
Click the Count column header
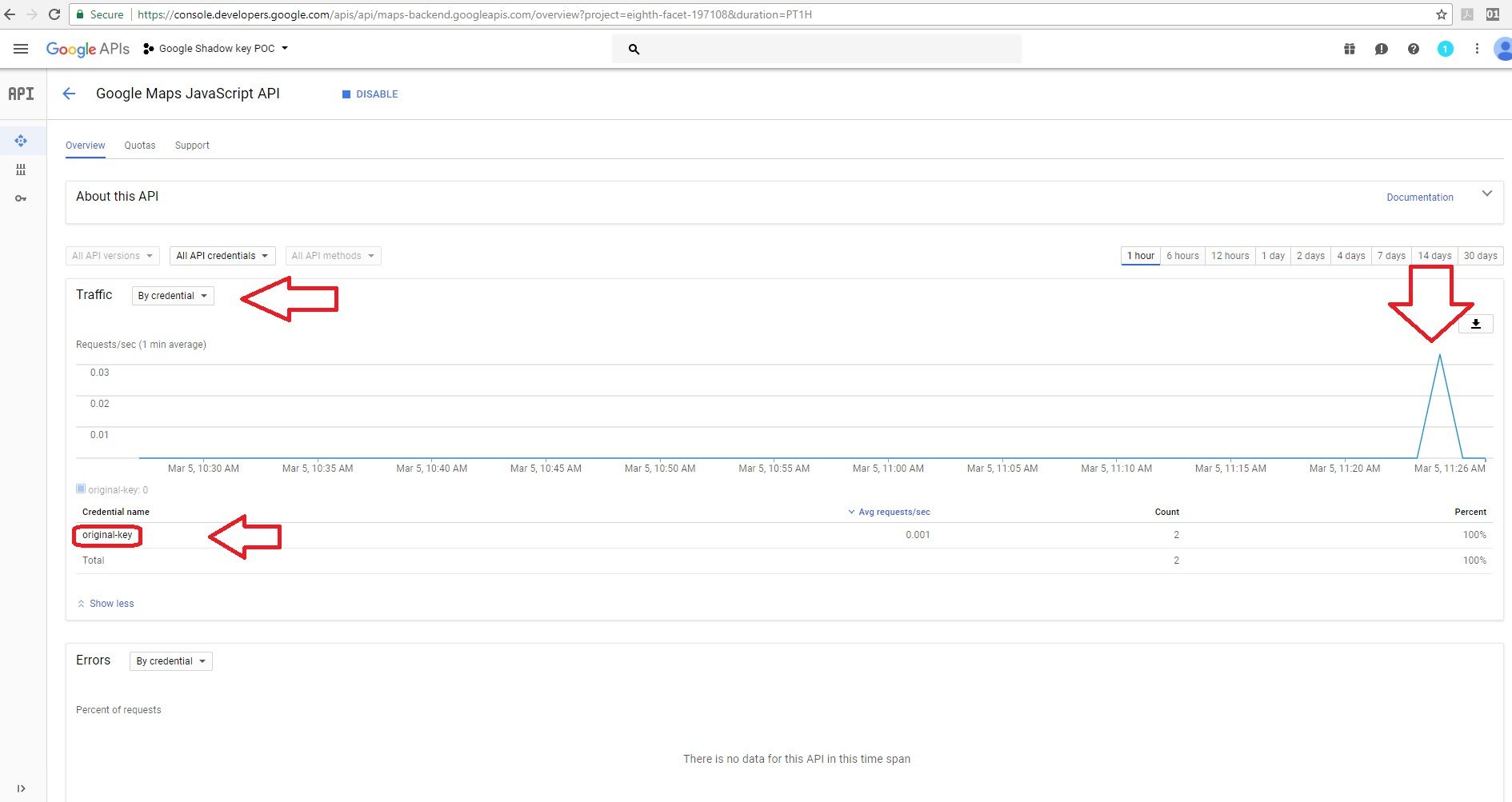point(1166,512)
